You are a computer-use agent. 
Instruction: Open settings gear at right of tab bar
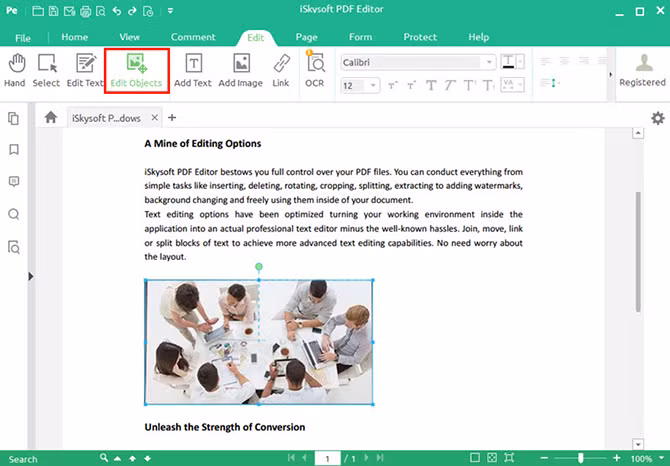[x=657, y=118]
